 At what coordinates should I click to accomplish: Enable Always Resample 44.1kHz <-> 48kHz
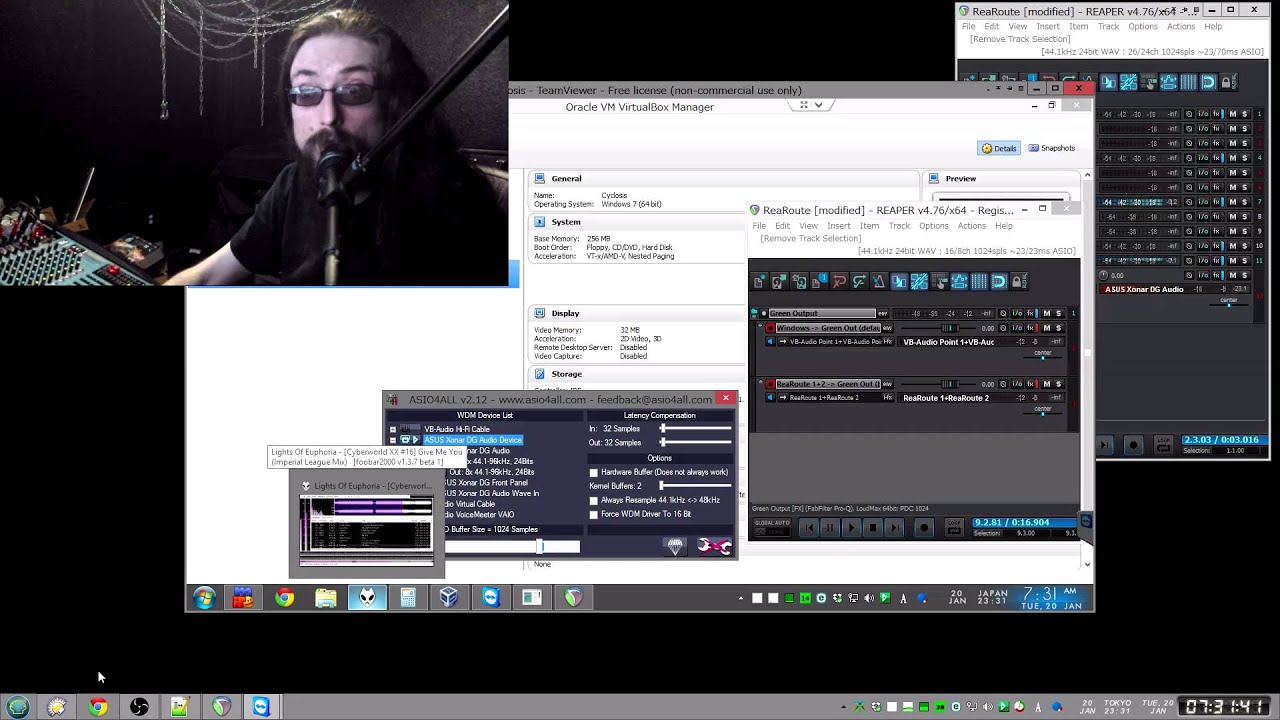[x=593, y=501]
